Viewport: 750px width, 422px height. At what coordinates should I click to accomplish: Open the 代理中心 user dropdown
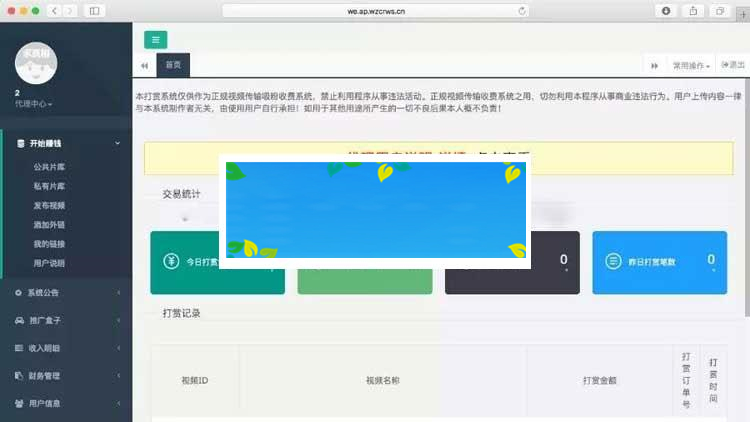(x=34, y=103)
